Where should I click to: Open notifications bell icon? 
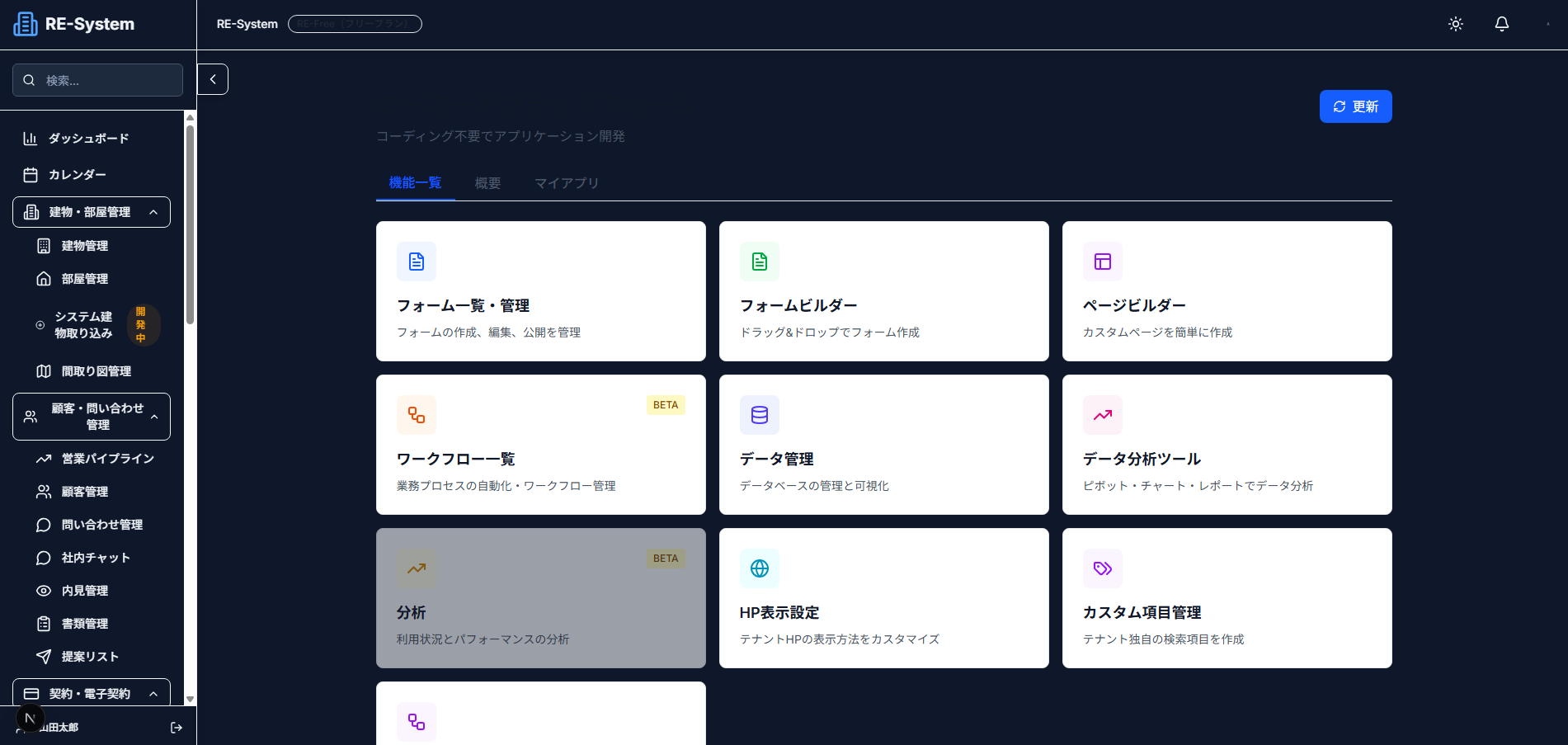coord(1502,24)
